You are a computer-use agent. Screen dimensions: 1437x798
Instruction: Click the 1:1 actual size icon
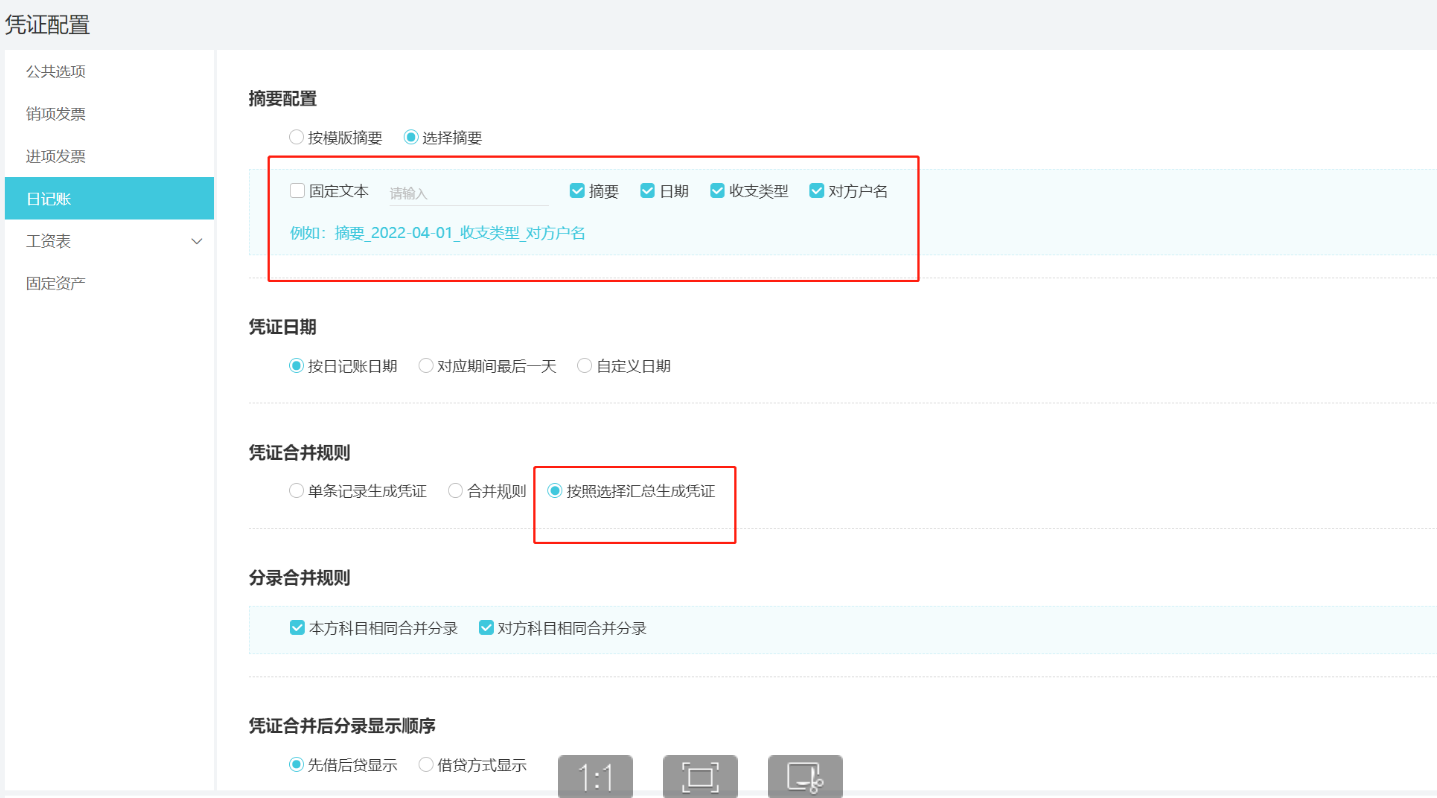(x=595, y=777)
